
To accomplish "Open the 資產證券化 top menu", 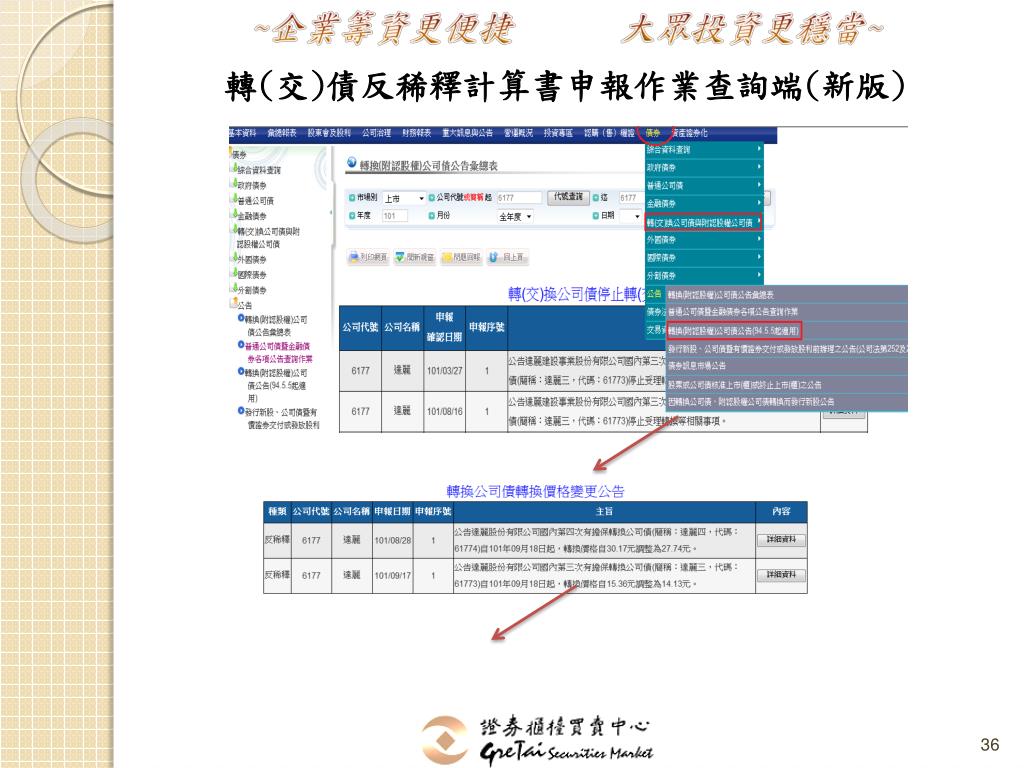I will tap(690, 133).
